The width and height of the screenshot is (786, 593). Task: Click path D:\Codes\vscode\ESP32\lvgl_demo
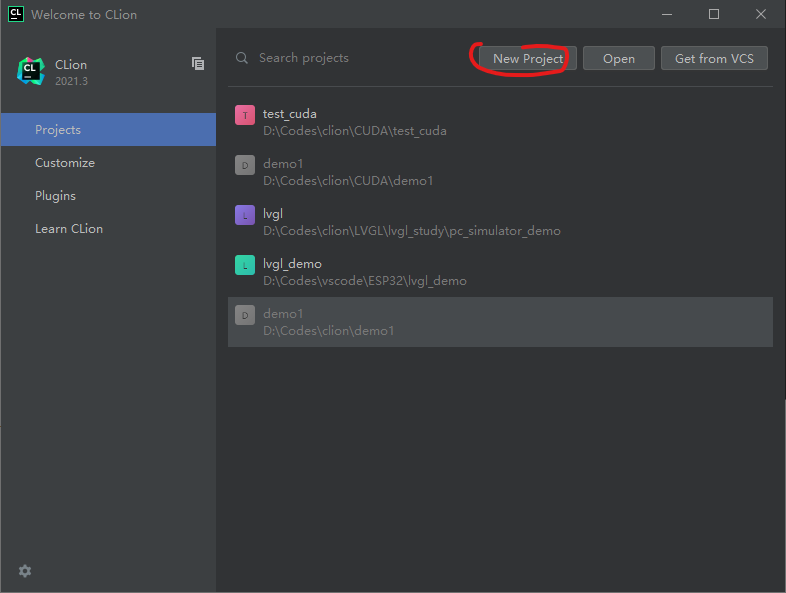pos(365,281)
